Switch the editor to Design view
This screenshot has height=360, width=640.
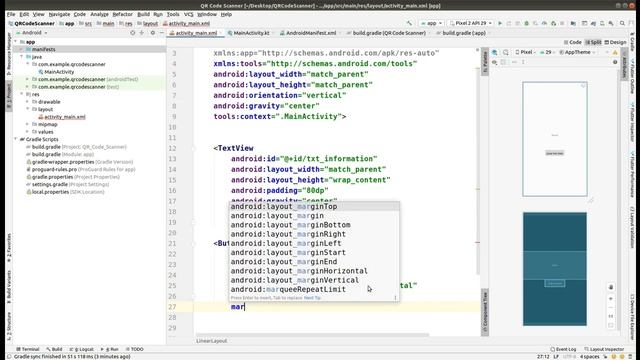click(x=615, y=42)
